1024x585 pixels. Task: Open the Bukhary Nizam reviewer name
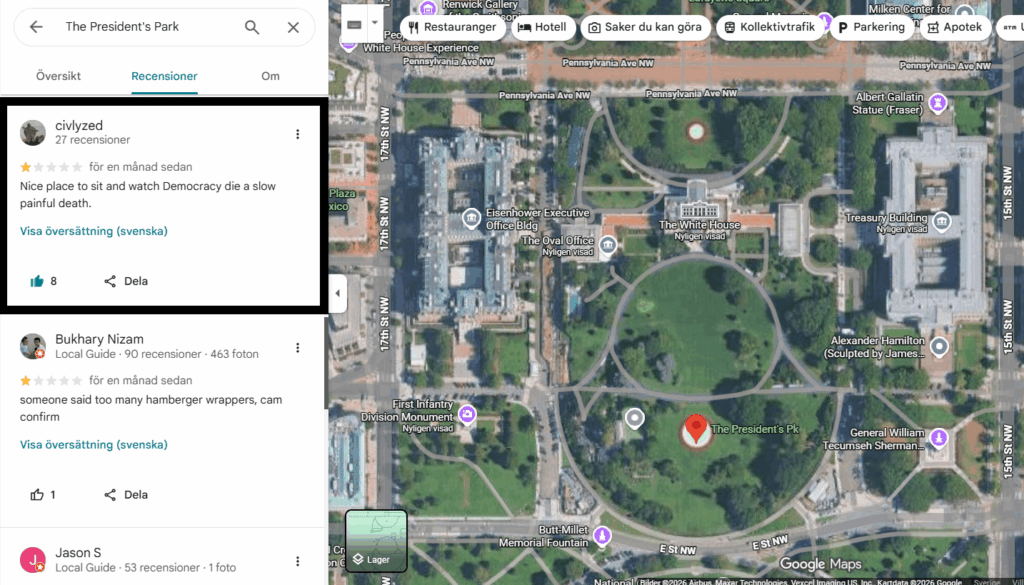(99, 339)
